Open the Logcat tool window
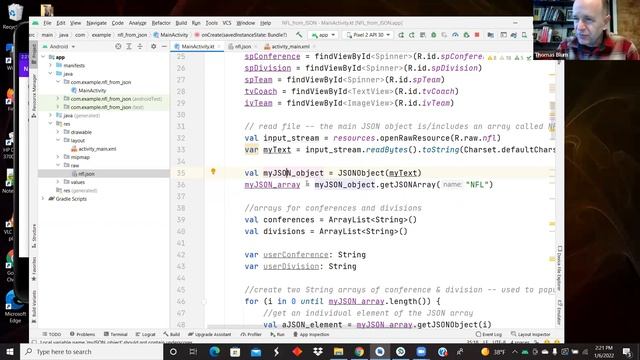Screen dimensions: 640x360 tap(145, 334)
